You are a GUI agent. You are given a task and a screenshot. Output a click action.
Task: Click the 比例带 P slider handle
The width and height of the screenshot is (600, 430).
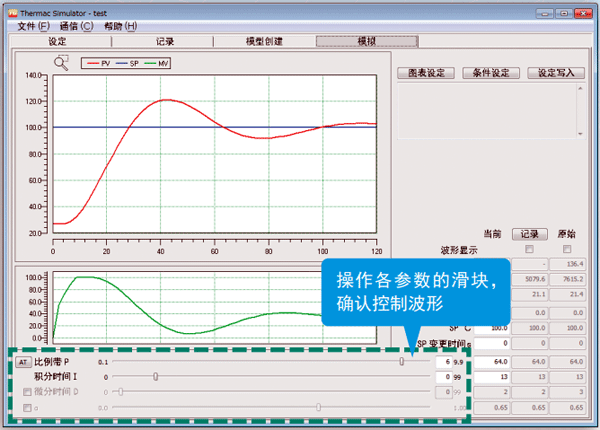402,362
